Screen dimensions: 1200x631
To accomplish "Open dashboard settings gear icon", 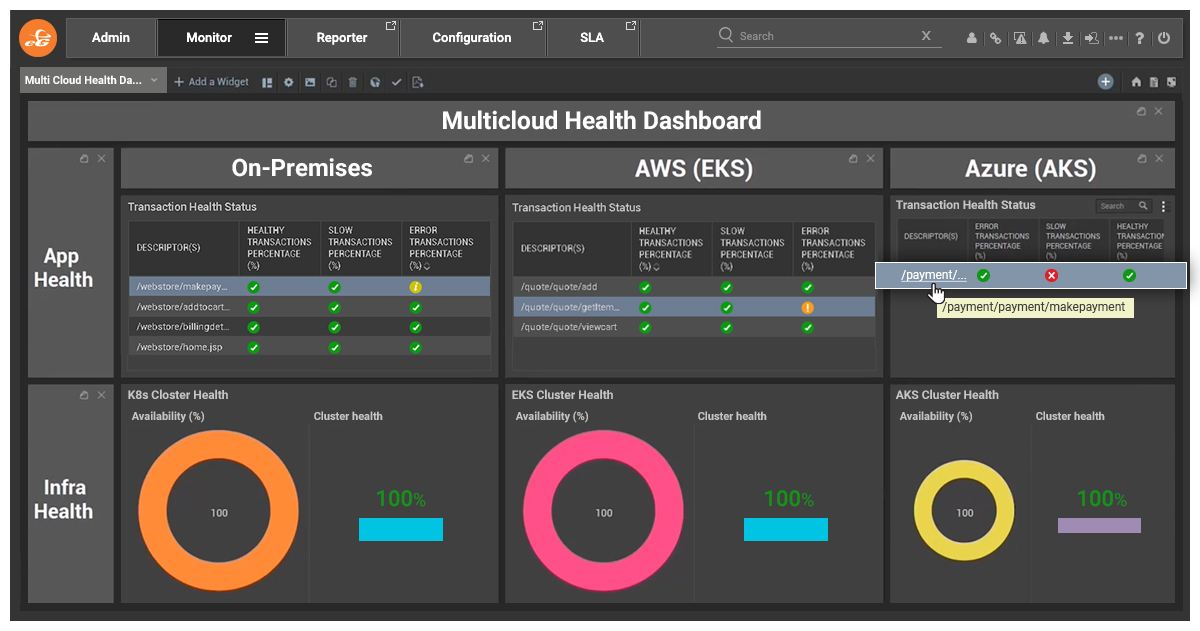I will pos(289,82).
